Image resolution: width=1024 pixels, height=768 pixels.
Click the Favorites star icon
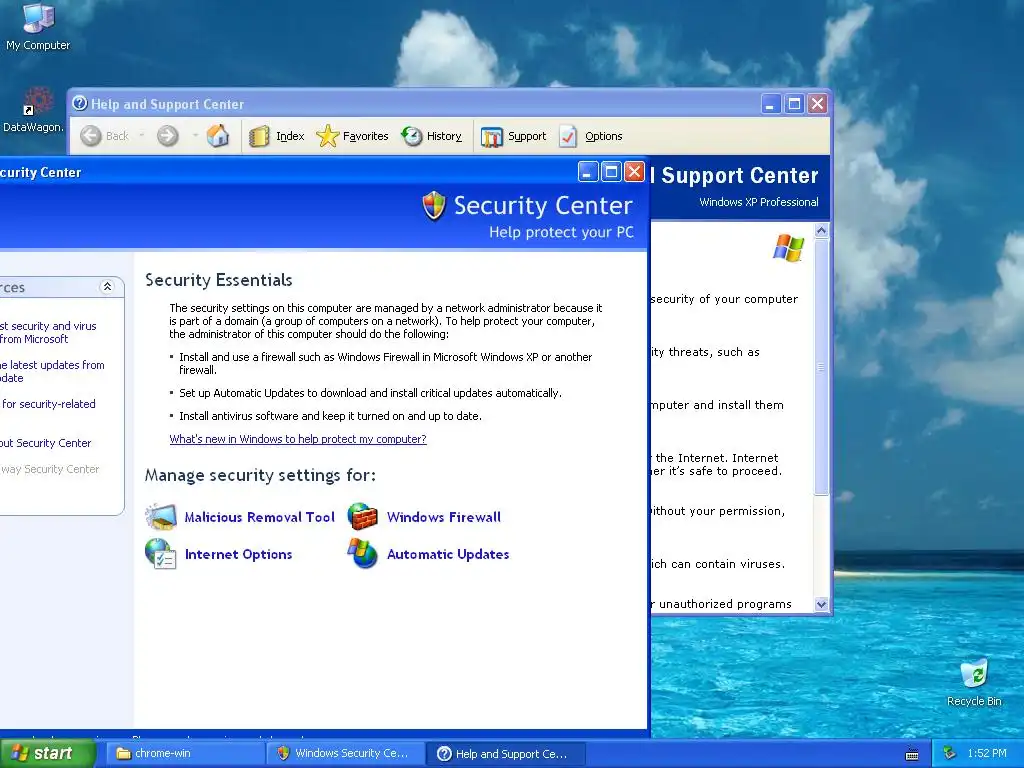pos(327,136)
